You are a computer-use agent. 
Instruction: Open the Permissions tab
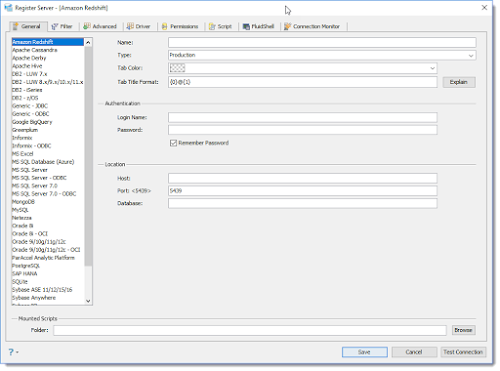[x=180, y=26]
